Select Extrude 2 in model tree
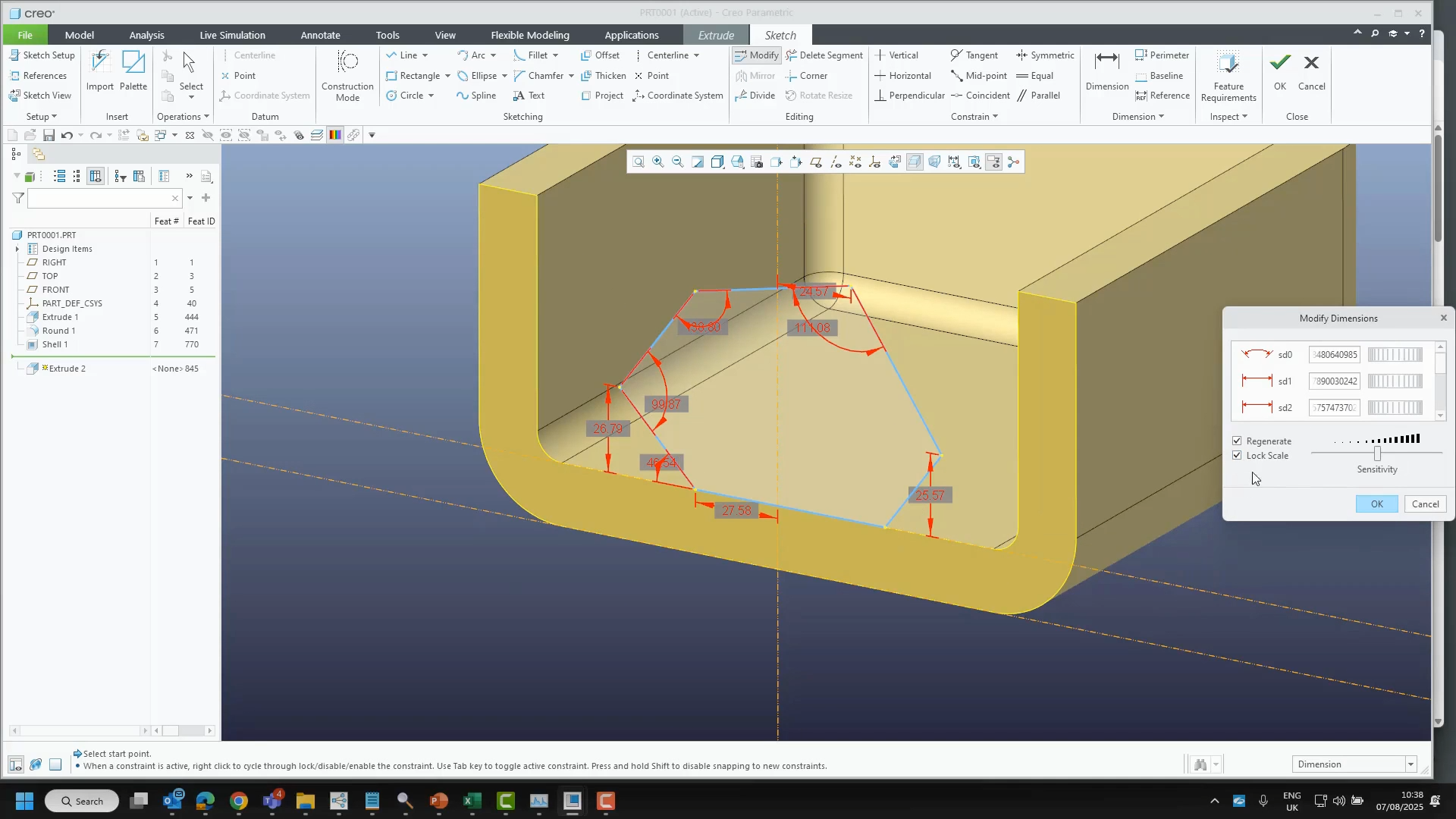The image size is (1456, 819). 67,369
